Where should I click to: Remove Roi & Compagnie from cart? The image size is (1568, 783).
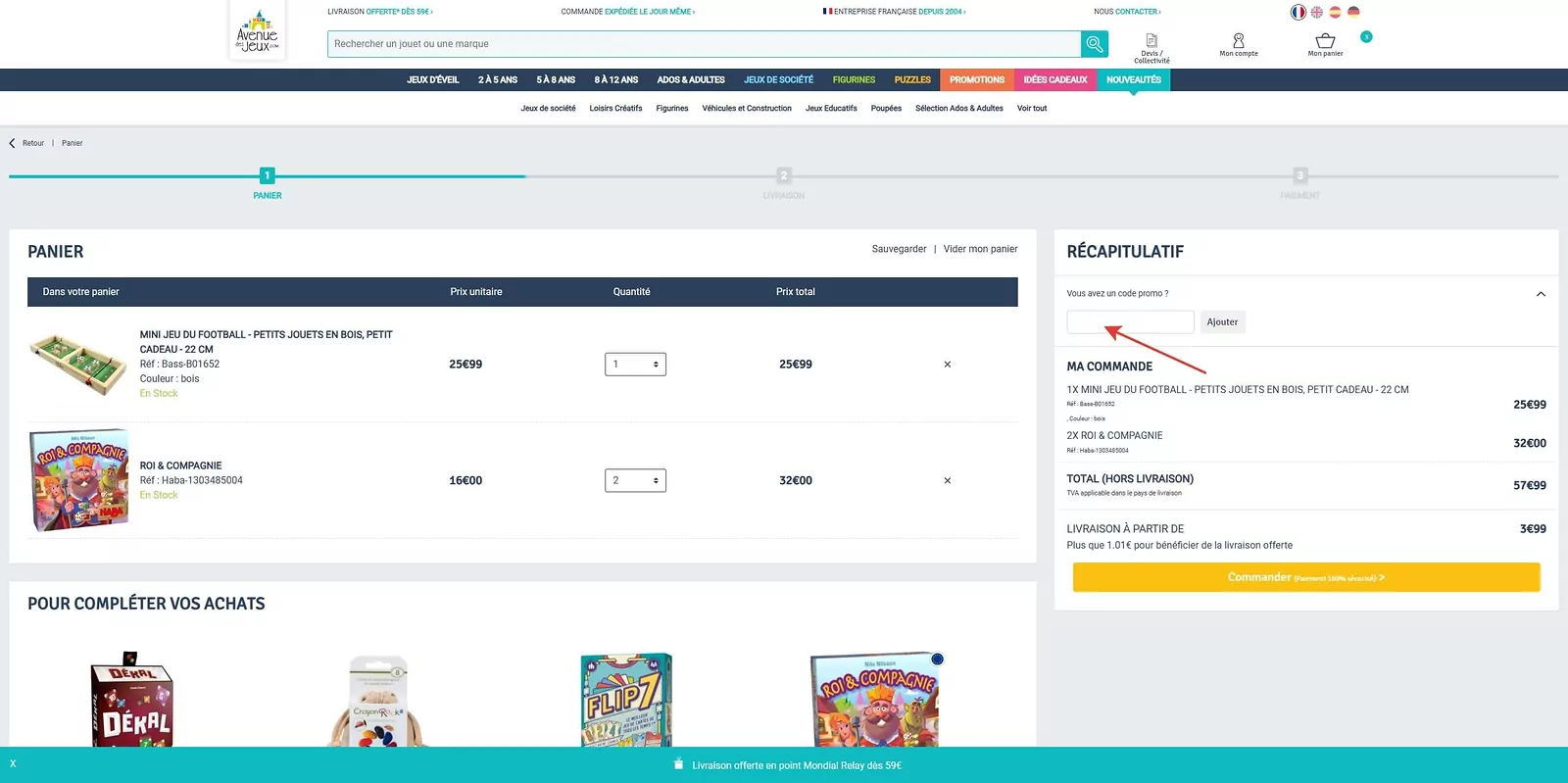[x=948, y=481]
